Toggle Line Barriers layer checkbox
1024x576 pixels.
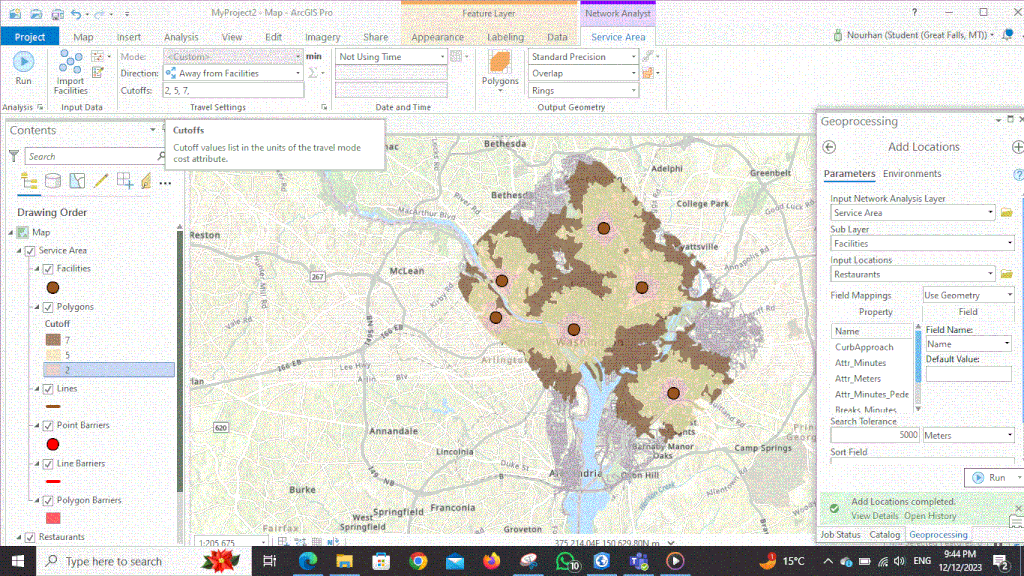[48, 464]
